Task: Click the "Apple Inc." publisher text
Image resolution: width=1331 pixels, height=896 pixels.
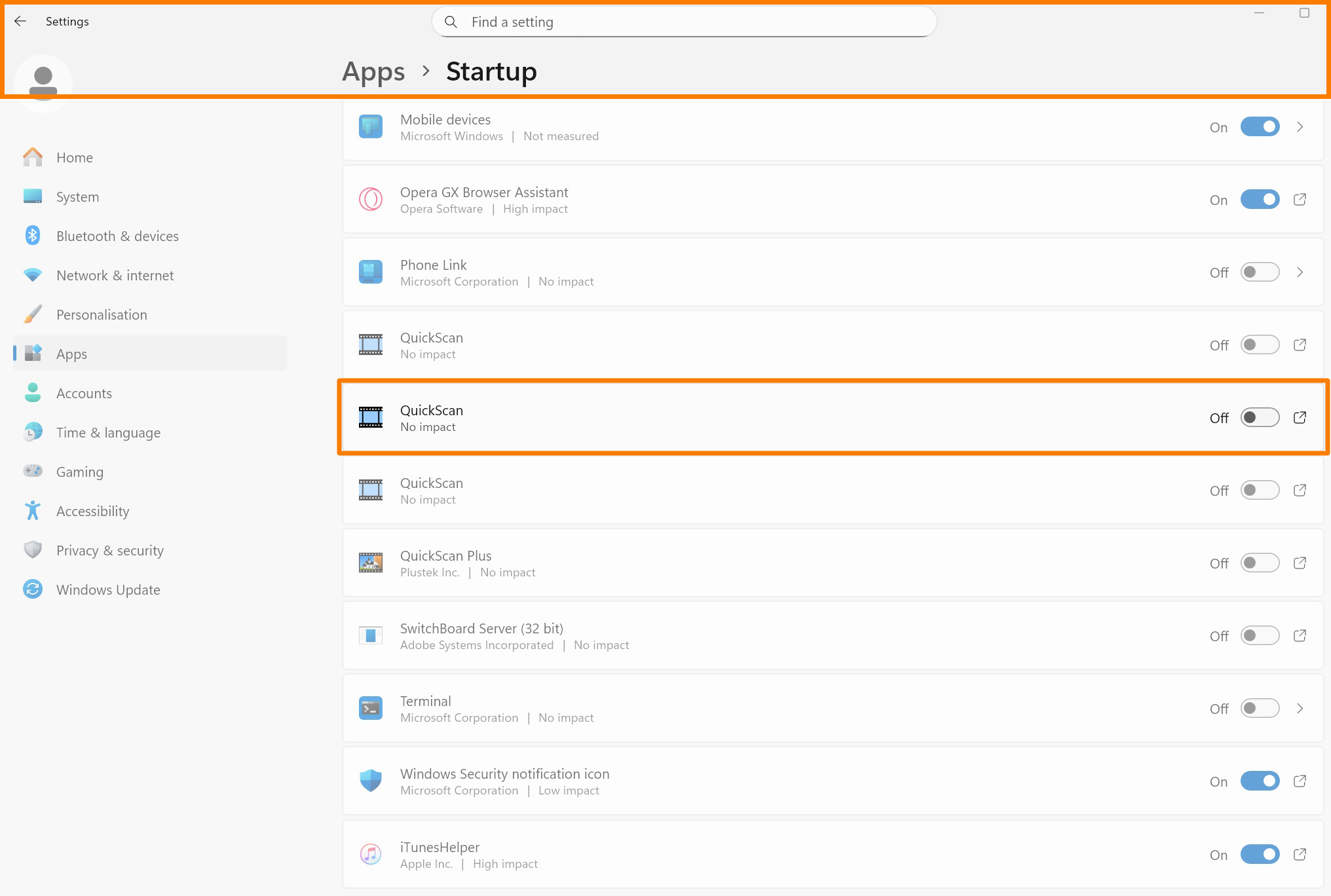Action: click(426, 864)
